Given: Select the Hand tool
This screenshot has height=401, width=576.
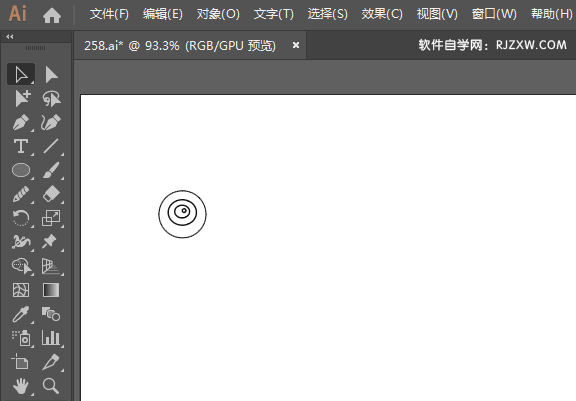Looking at the screenshot, I should pyautogui.click(x=21, y=386).
